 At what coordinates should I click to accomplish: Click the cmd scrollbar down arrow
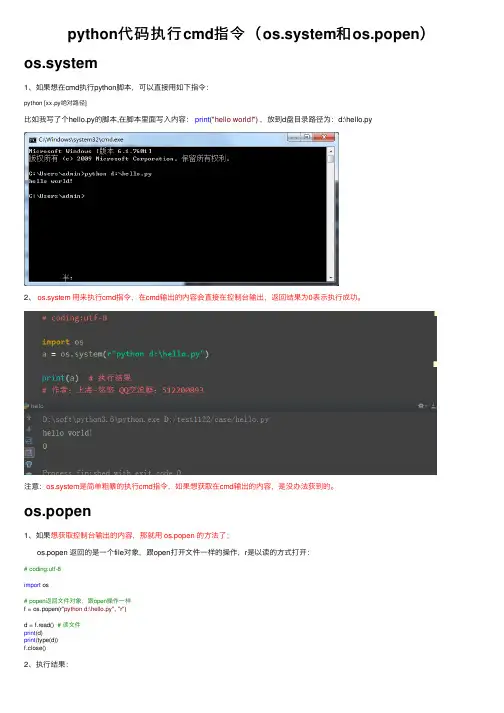tap(331, 277)
